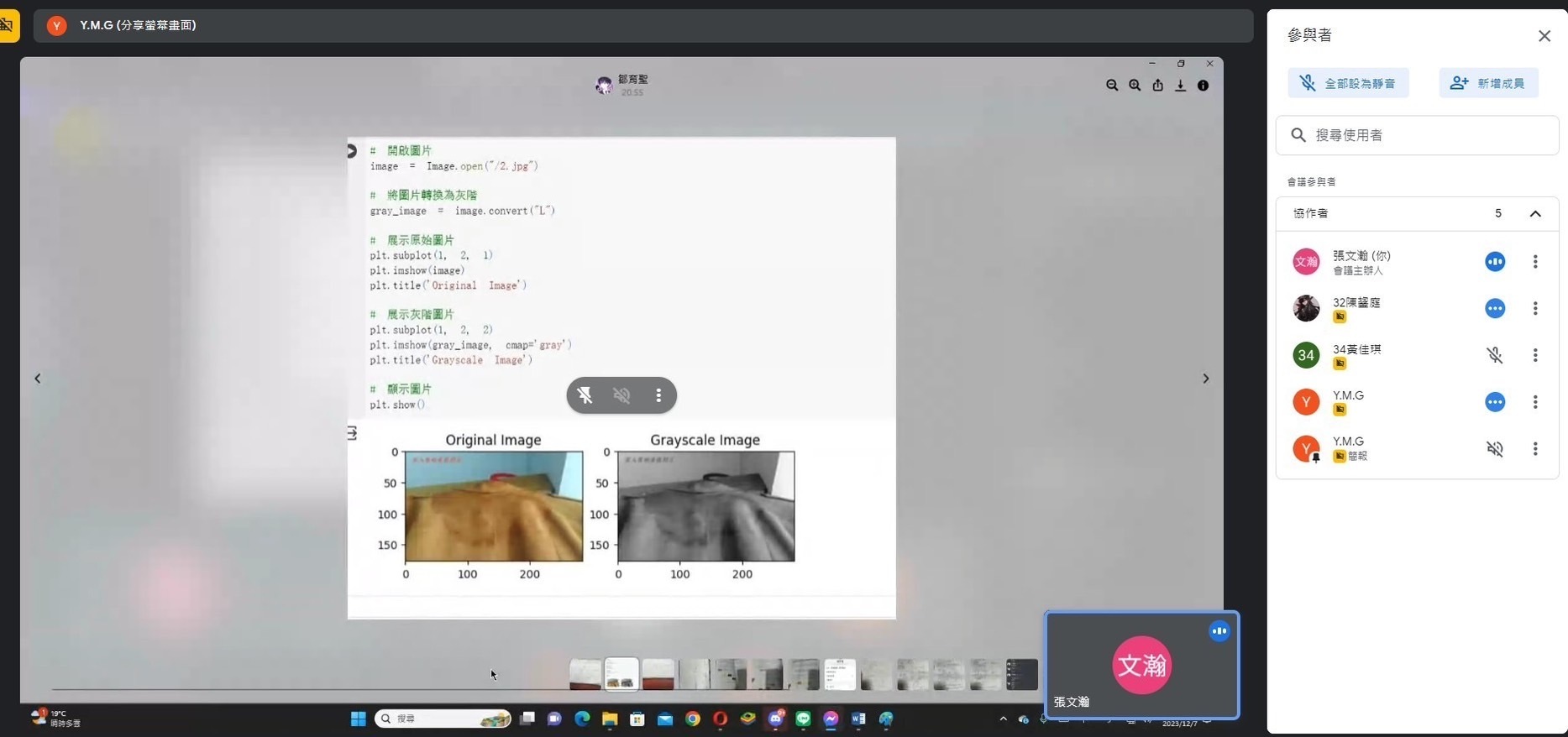Click the camera-off badge under 32陳鋆庭
Screen dimensions: 1568x737
point(1340,316)
